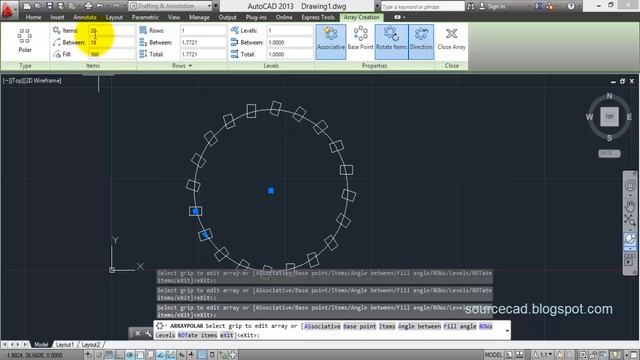Click the TOP face of the ViewCube
The image size is (640, 360).
(609, 117)
